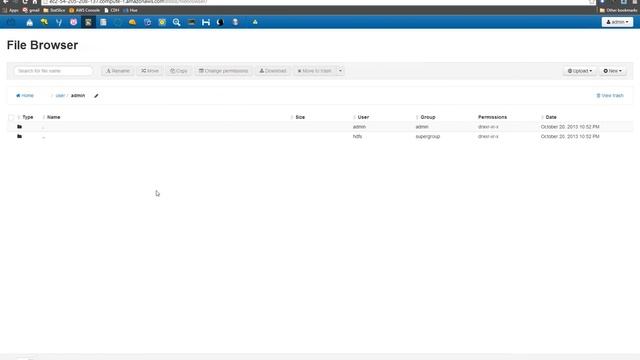Sort the table by Date column
This screenshot has width=640, height=360.
(551, 117)
